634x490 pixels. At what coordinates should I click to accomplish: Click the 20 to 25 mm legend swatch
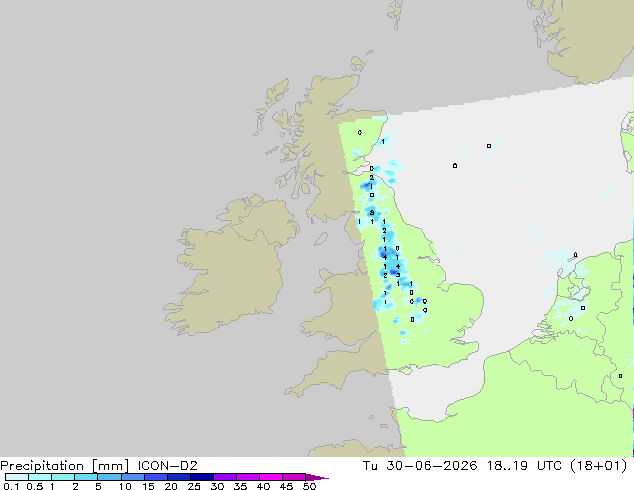pyautogui.click(x=179, y=477)
